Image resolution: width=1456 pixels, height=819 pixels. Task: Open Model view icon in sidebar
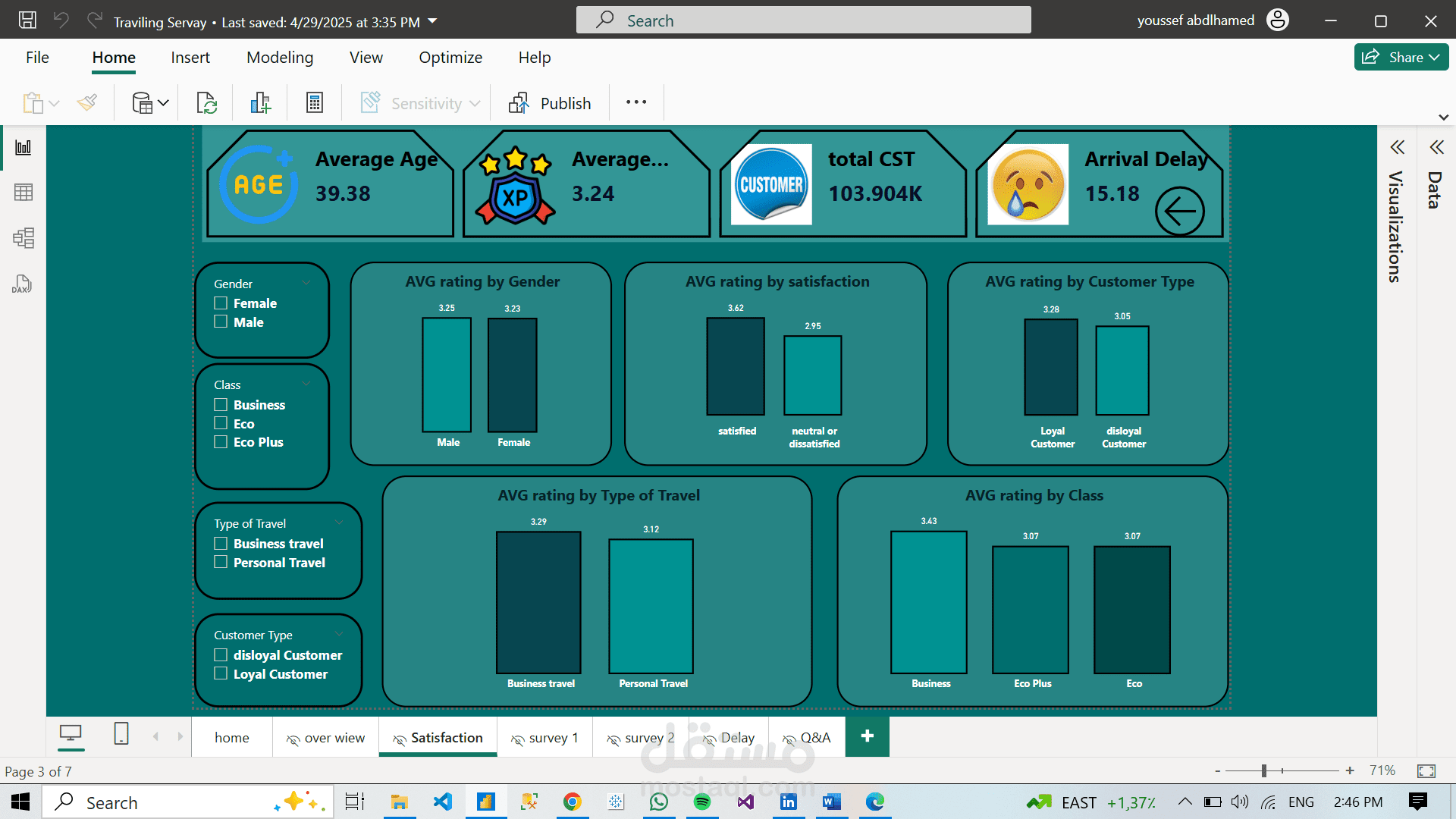24,238
